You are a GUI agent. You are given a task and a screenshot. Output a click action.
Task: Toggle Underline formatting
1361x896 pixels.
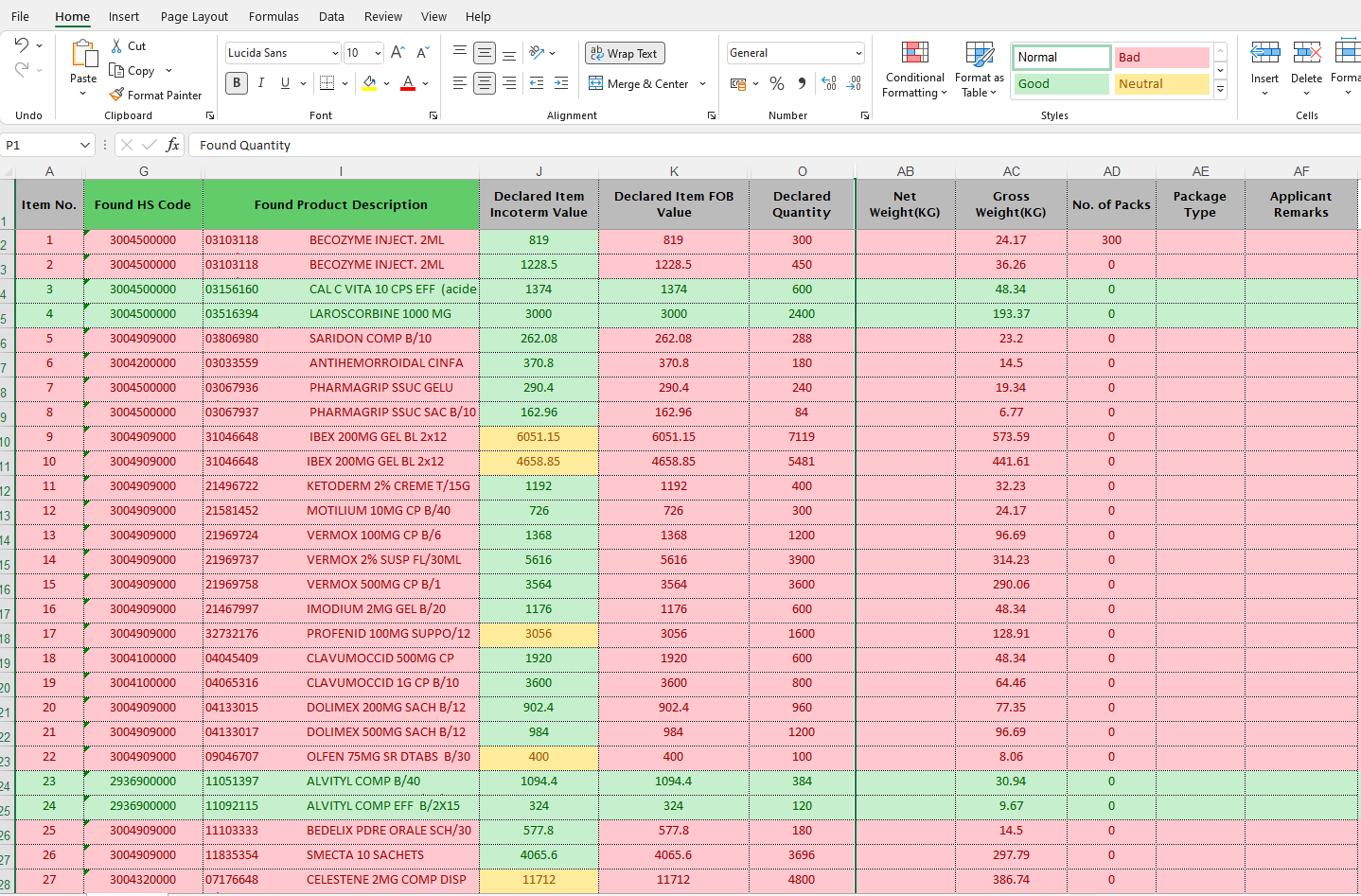(285, 83)
